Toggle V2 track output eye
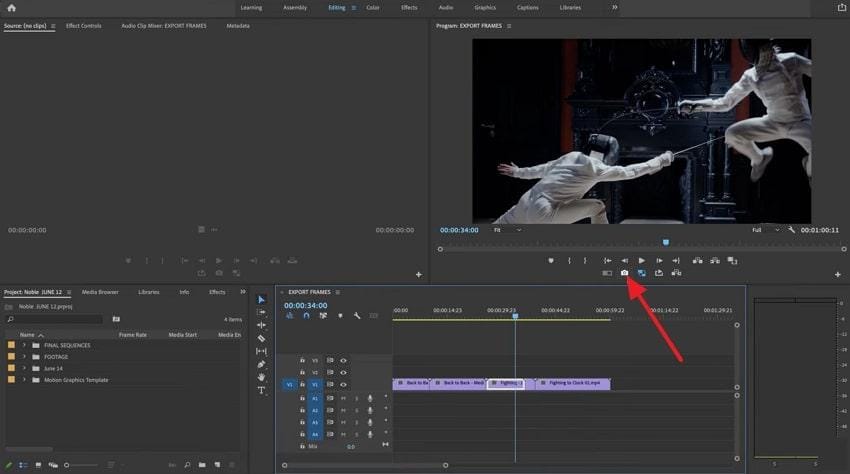850x474 pixels. (x=343, y=373)
